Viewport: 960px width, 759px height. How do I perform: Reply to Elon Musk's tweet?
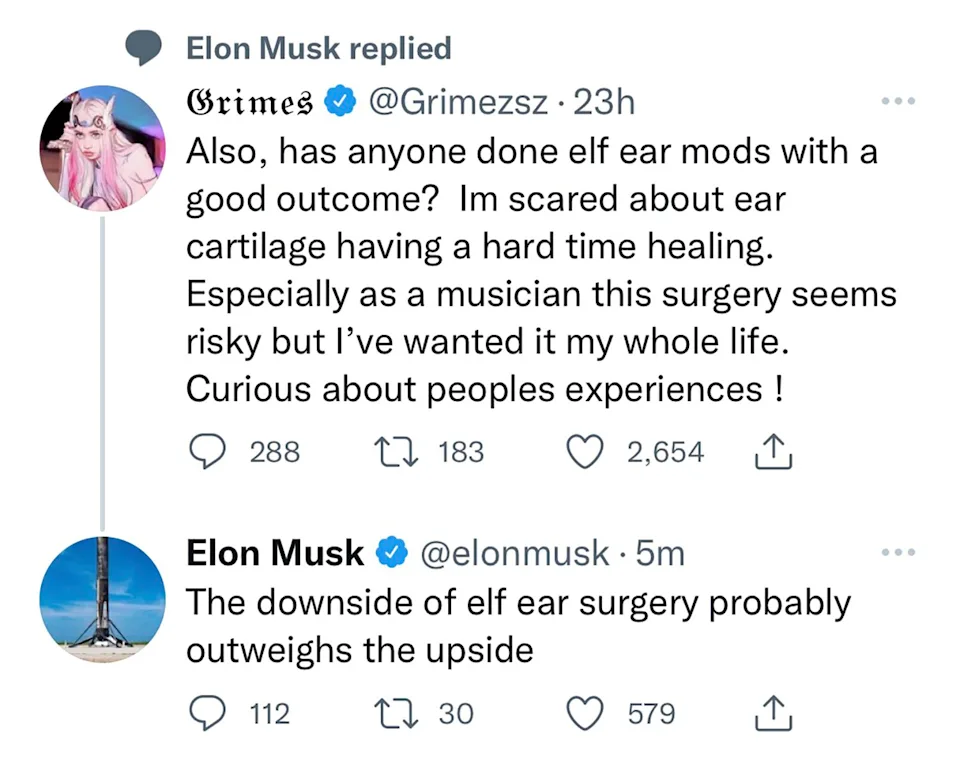(x=208, y=713)
